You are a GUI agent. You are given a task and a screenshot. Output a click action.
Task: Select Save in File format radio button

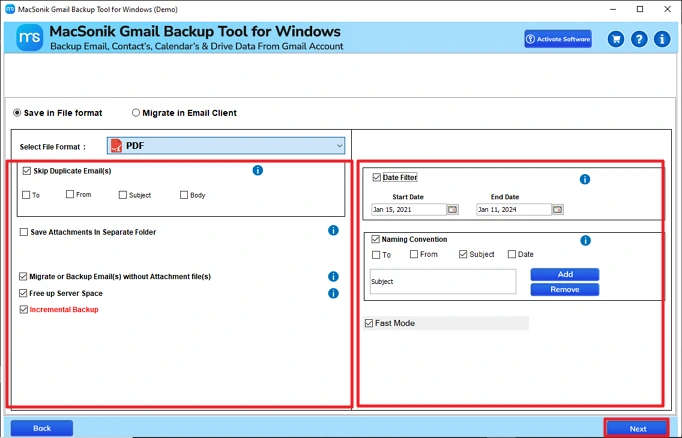coord(17,113)
